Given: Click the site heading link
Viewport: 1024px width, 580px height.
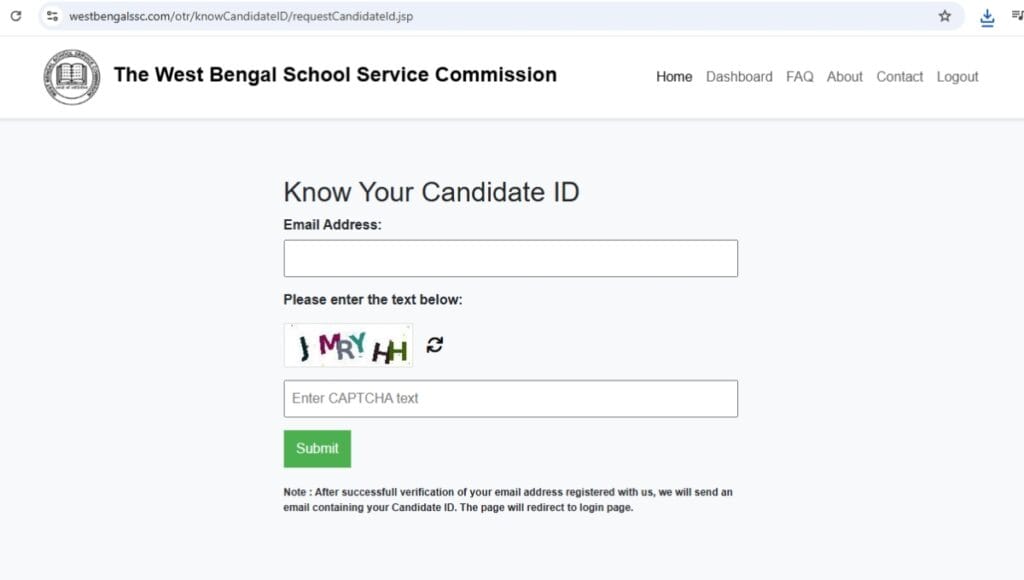Looking at the screenshot, I should 336,74.
